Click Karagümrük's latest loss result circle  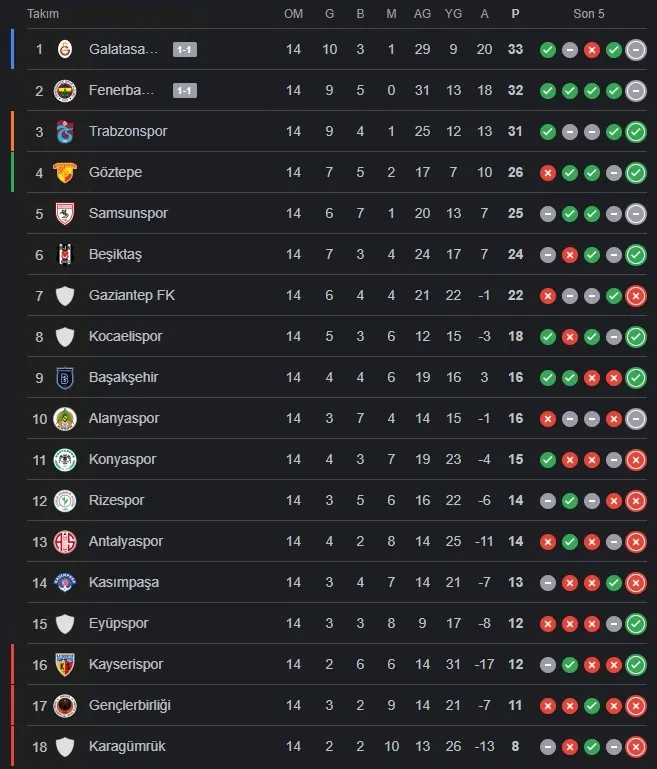coord(636,746)
